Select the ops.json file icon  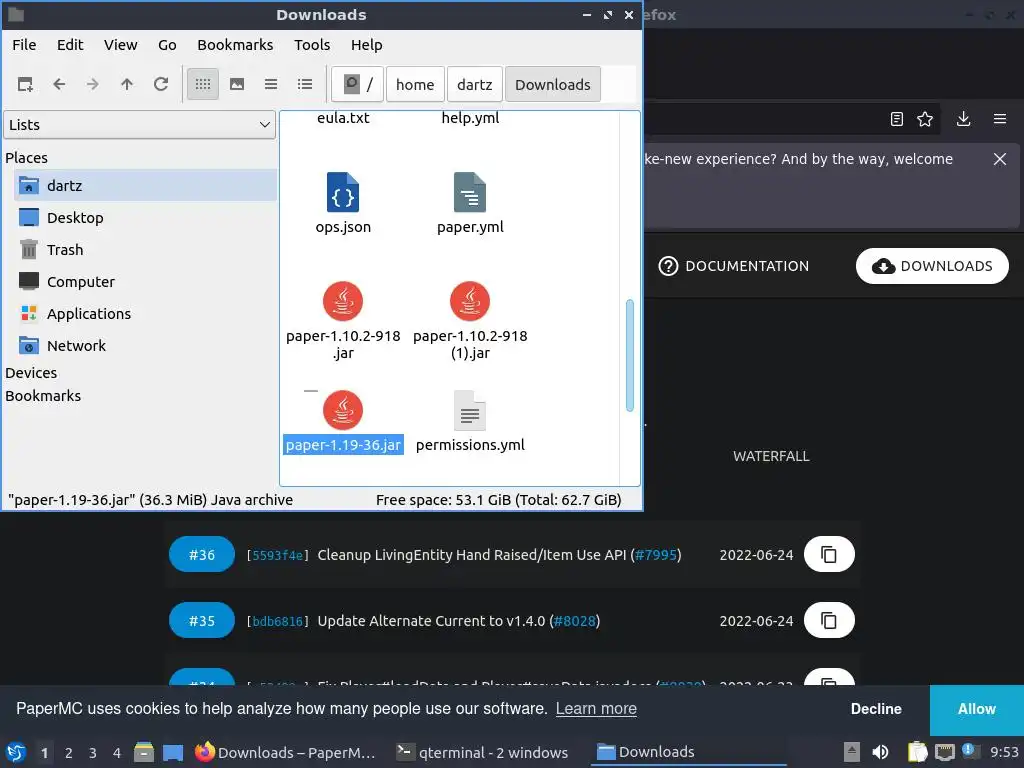[343, 192]
